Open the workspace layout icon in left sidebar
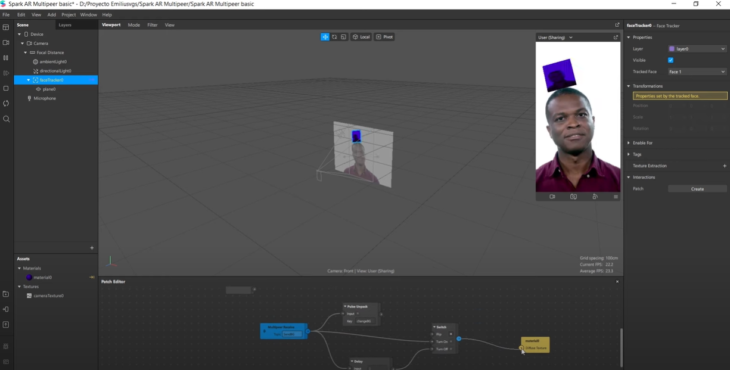This screenshot has height=370, width=730. [x=6, y=27]
